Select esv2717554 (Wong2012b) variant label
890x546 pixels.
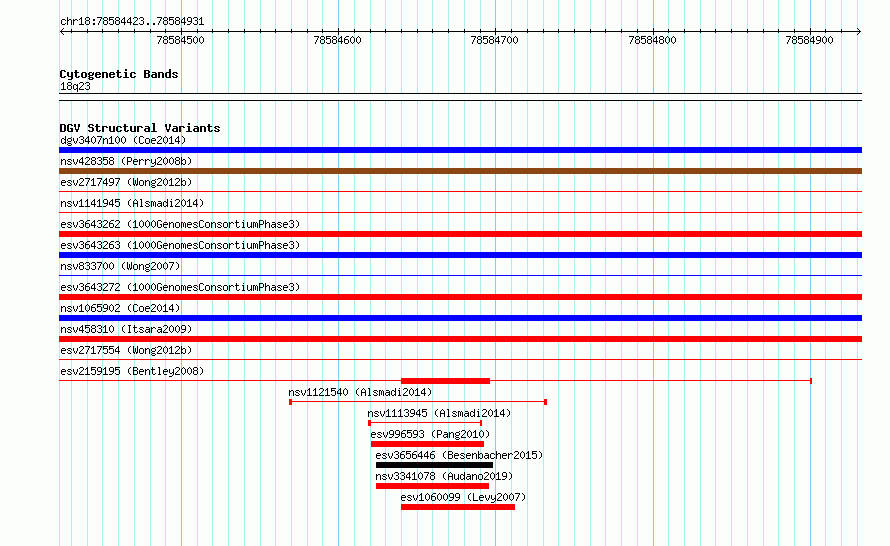pyautogui.click(x=126, y=350)
